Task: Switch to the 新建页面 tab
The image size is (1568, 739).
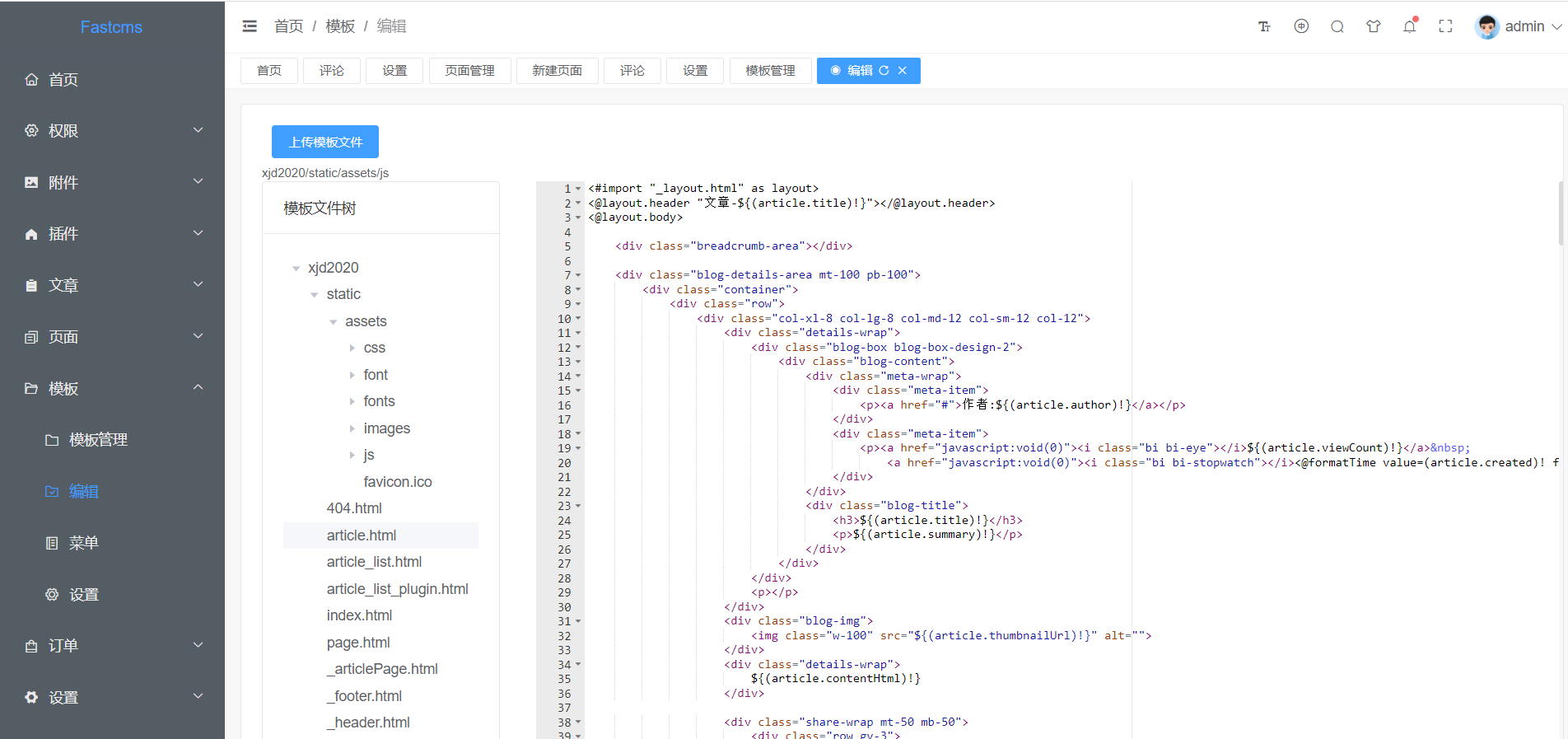Action: click(557, 71)
